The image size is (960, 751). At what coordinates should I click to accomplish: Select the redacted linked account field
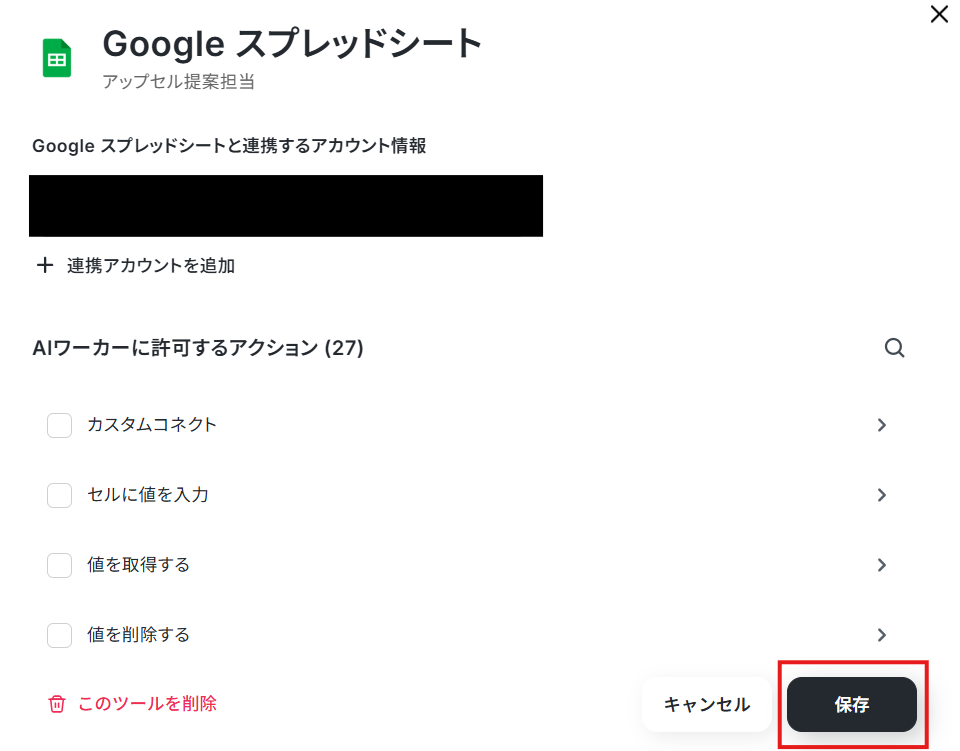pos(286,206)
